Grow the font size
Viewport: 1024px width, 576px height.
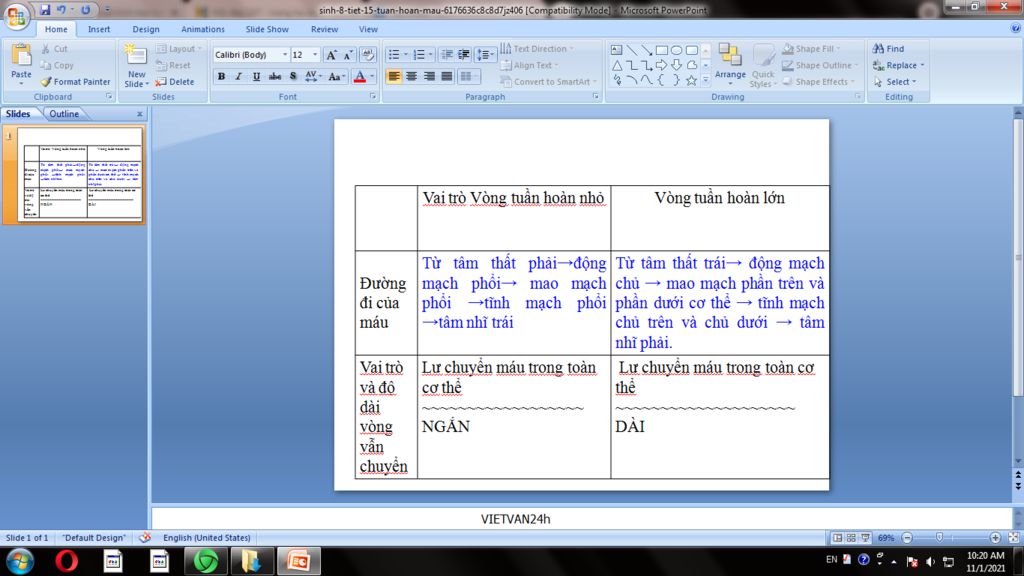click(x=331, y=55)
